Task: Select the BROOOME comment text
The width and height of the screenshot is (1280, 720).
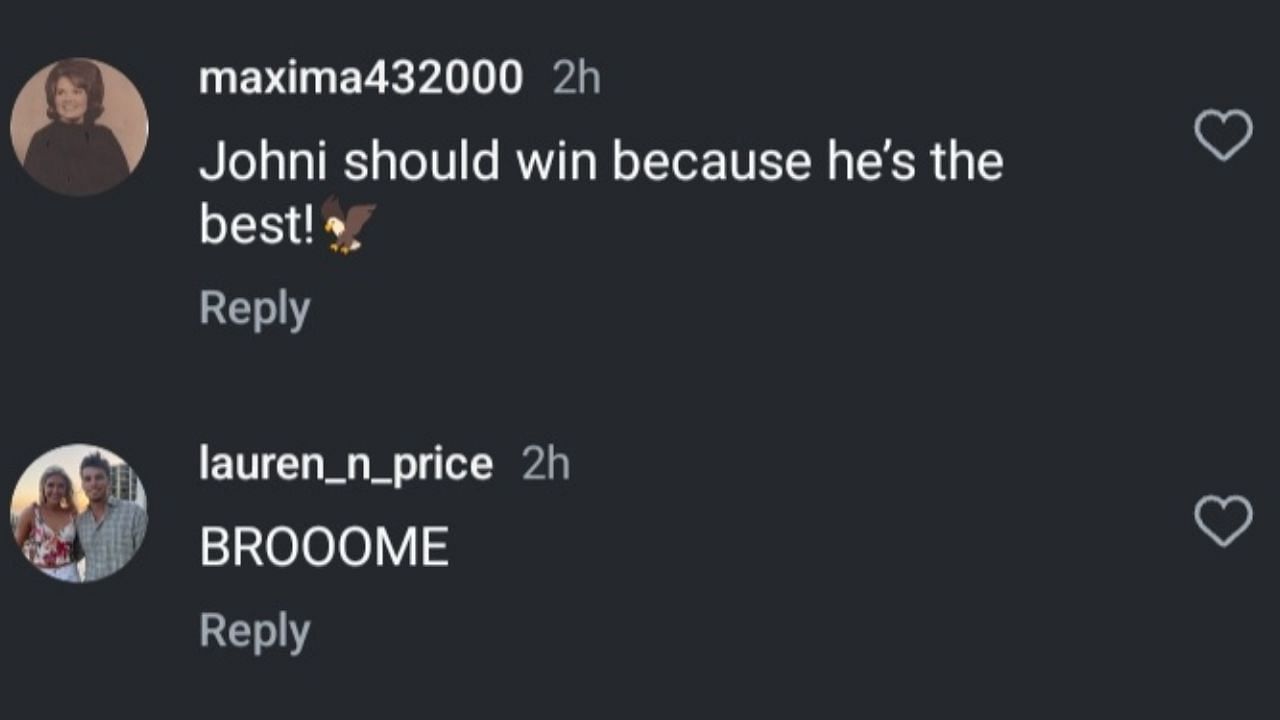Action: 324,548
